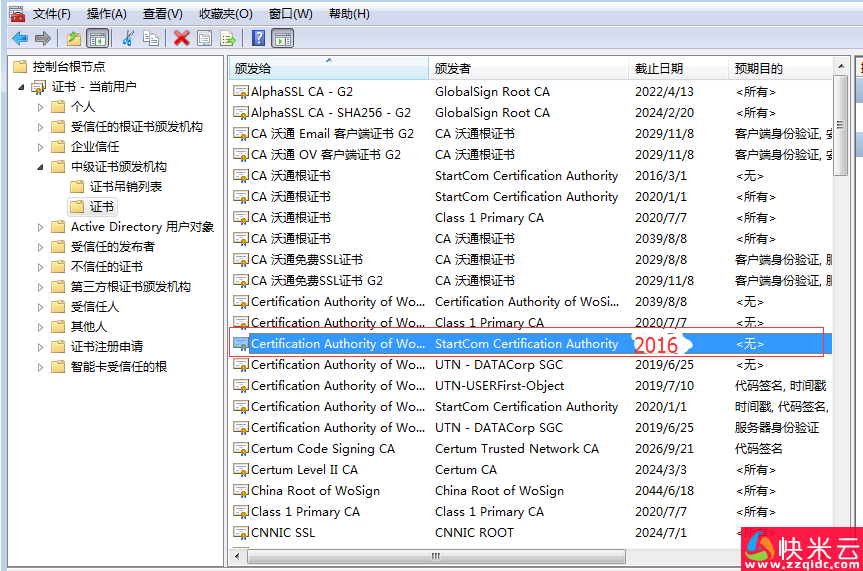Viewport: 863px width, 571px height.
Task: Expand the 企业信任 node
Action: (x=40, y=147)
